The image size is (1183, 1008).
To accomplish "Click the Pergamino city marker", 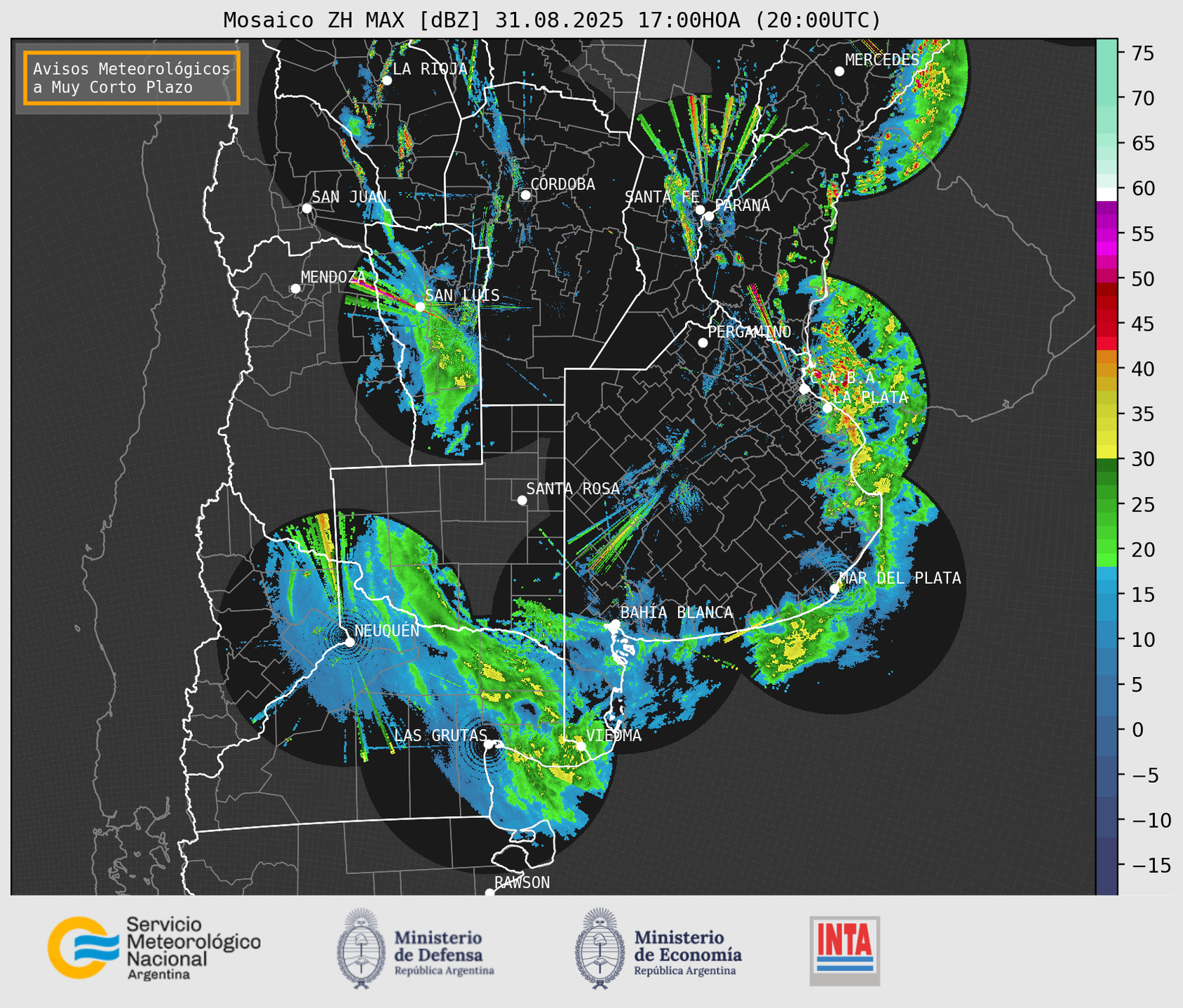I will pyautogui.click(x=703, y=343).
